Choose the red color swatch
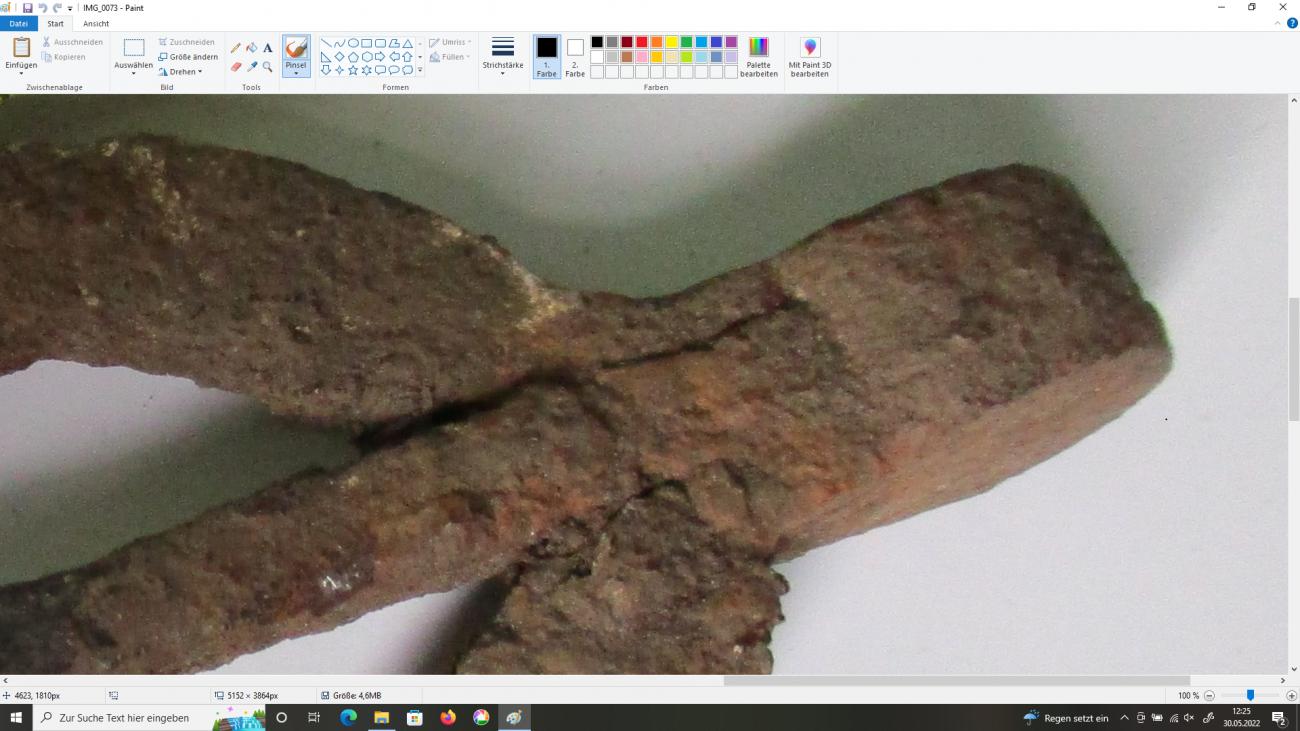 point(642,42)
